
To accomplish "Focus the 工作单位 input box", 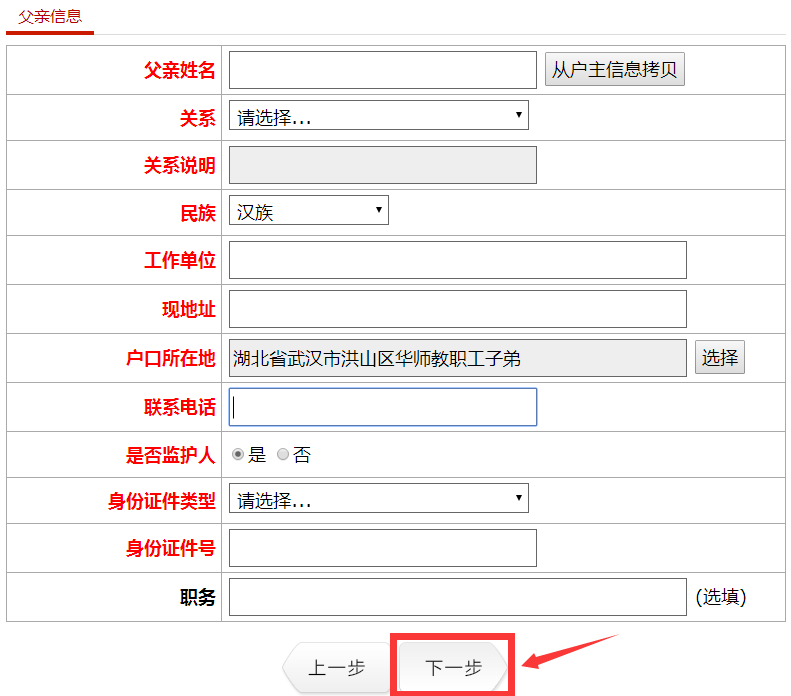I will tap(457, 260).
